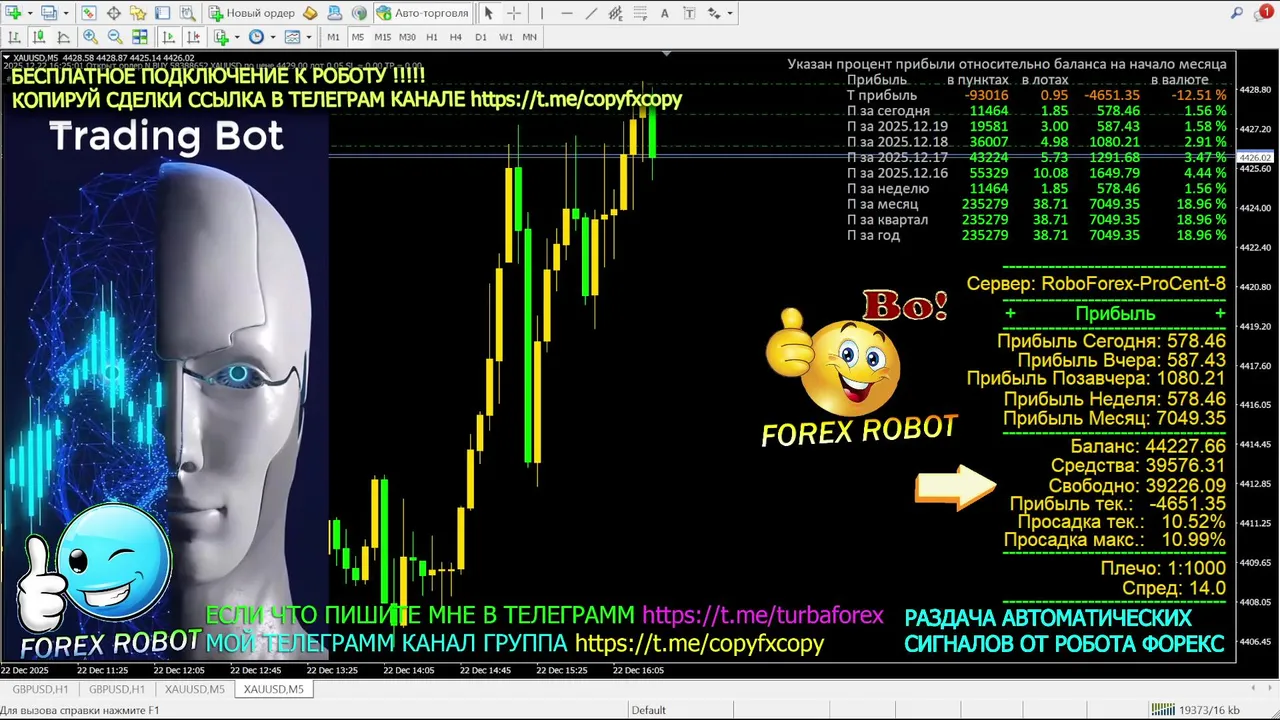Open the Data Window crosshair icon
1280x720 pixels.
pyautogui.click(x=114, y=13)
